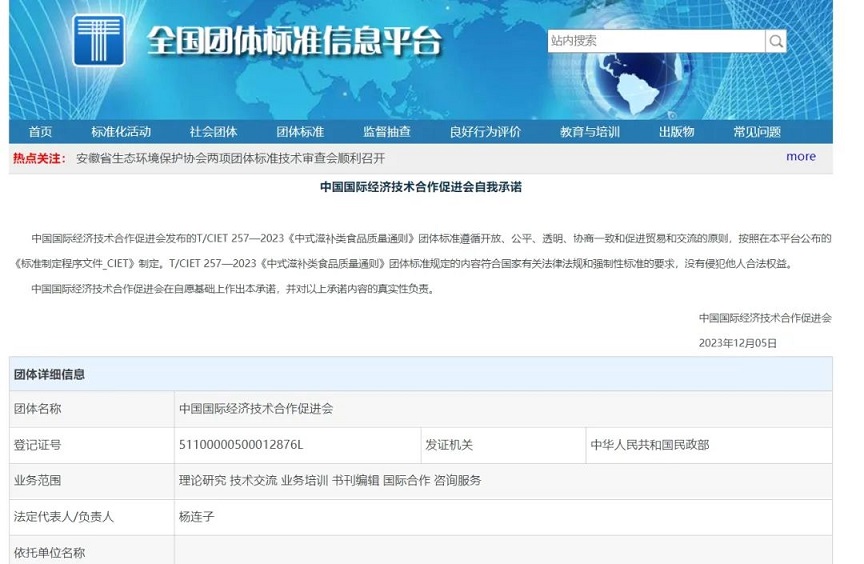
Task: Open the 团体标准 navigation item
Action: (x=300, y=132)
